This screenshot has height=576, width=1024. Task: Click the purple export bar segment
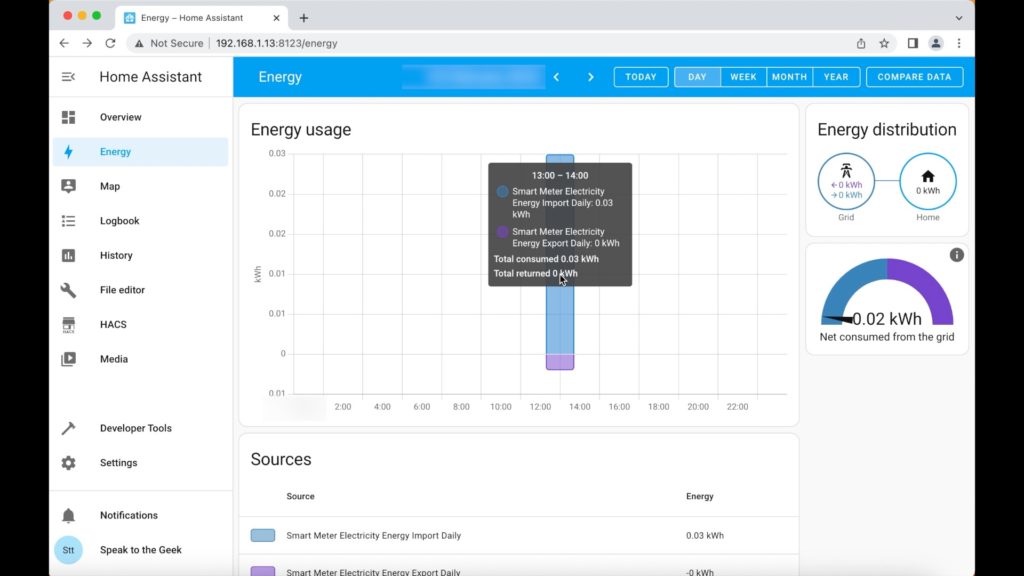(x=560, y=362)
